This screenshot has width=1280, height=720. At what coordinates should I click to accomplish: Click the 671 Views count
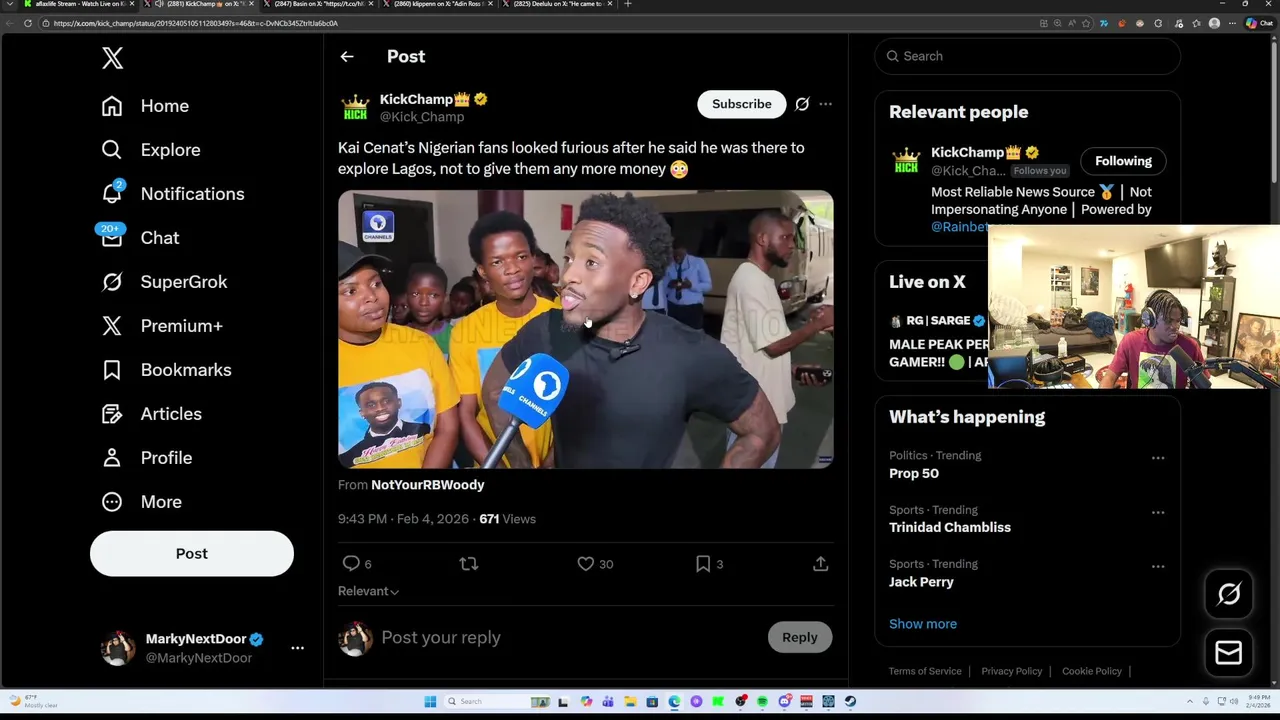(507, 519)
